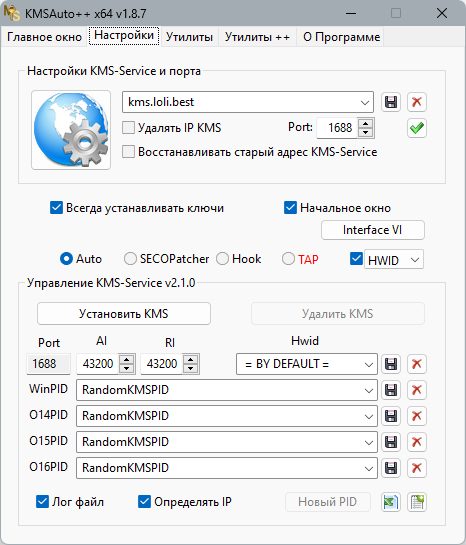Image resolution: width=466 pixels, height=545 pixels.
Task: Click the globe with gear image
Action: (71, 130)
